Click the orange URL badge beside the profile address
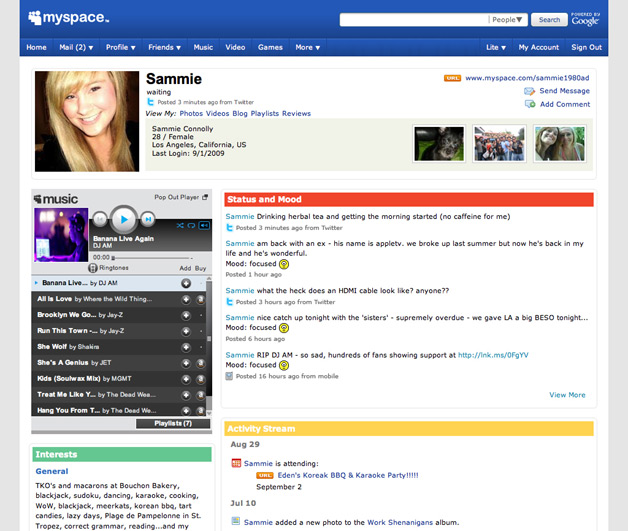 point(452,78)
